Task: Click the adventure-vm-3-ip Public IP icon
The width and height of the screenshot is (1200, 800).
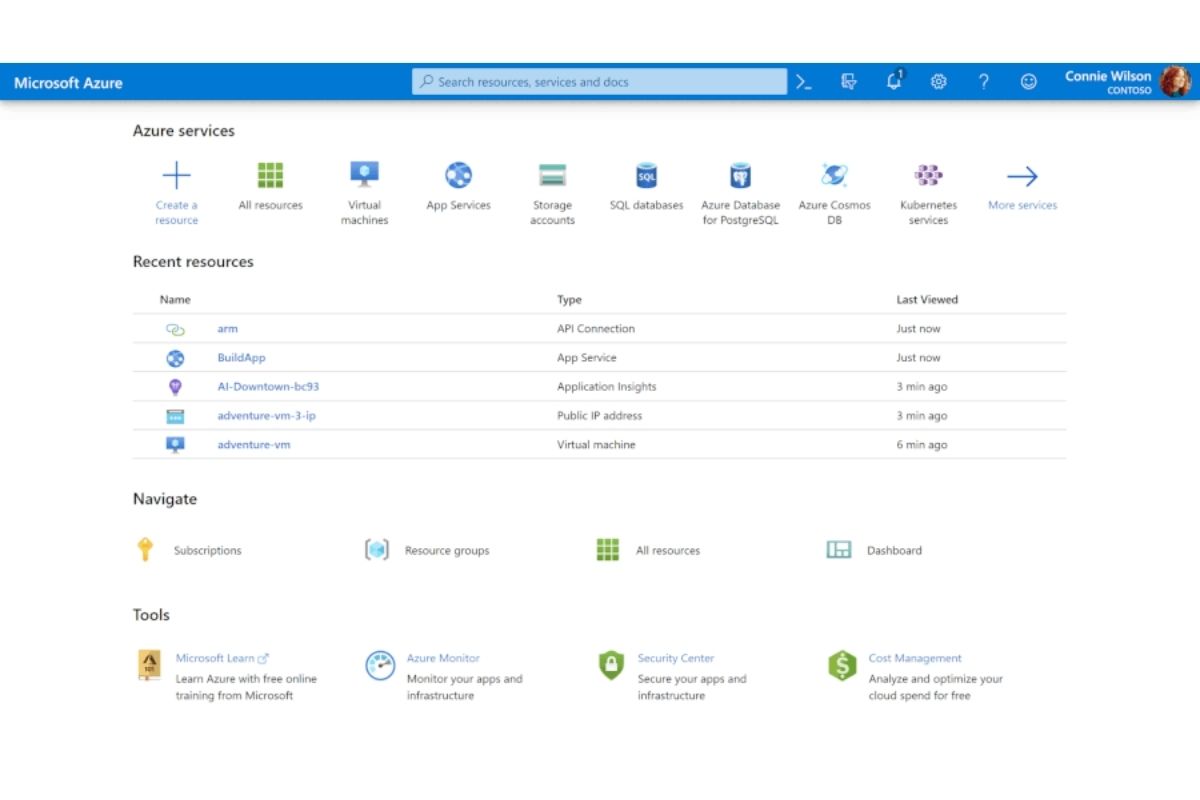Action: 175,416
